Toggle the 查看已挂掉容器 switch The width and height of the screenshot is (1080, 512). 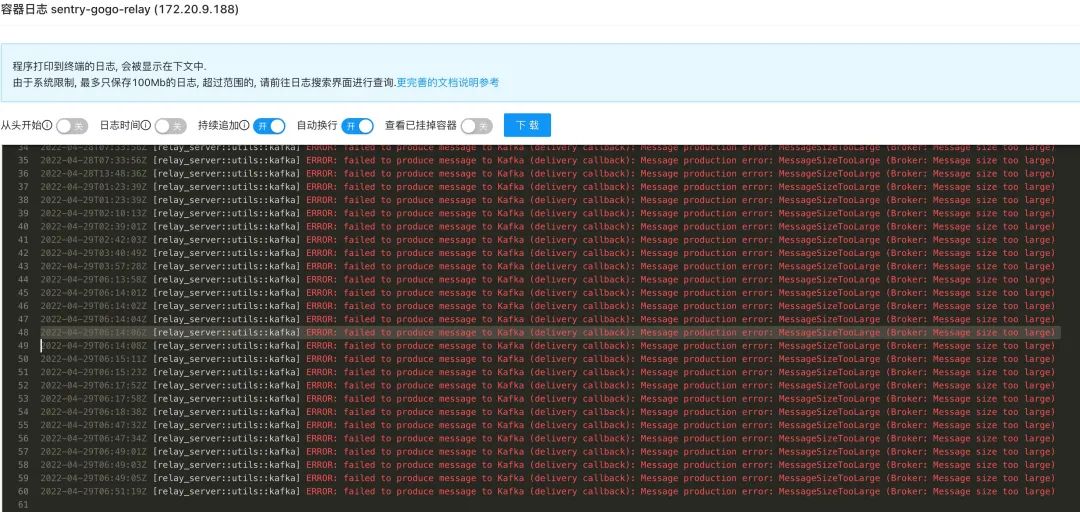(477, 126)
